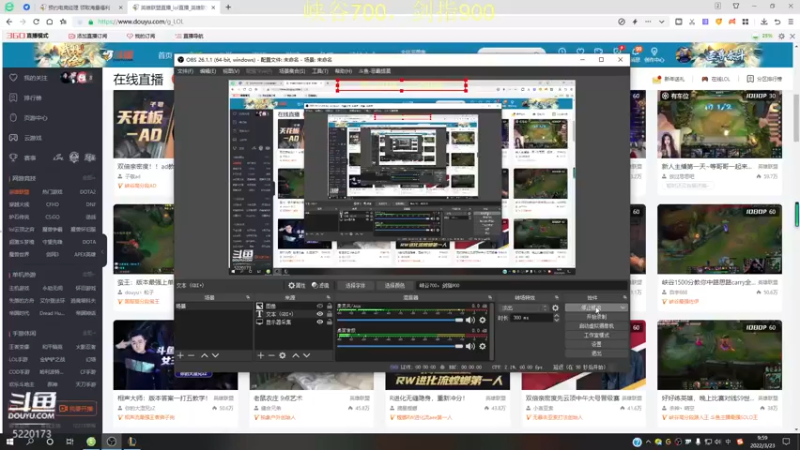The width and height of the screenshot is (800, 450).
Task: Add a new source in OBS sources panel
Action: pos(260,355)
